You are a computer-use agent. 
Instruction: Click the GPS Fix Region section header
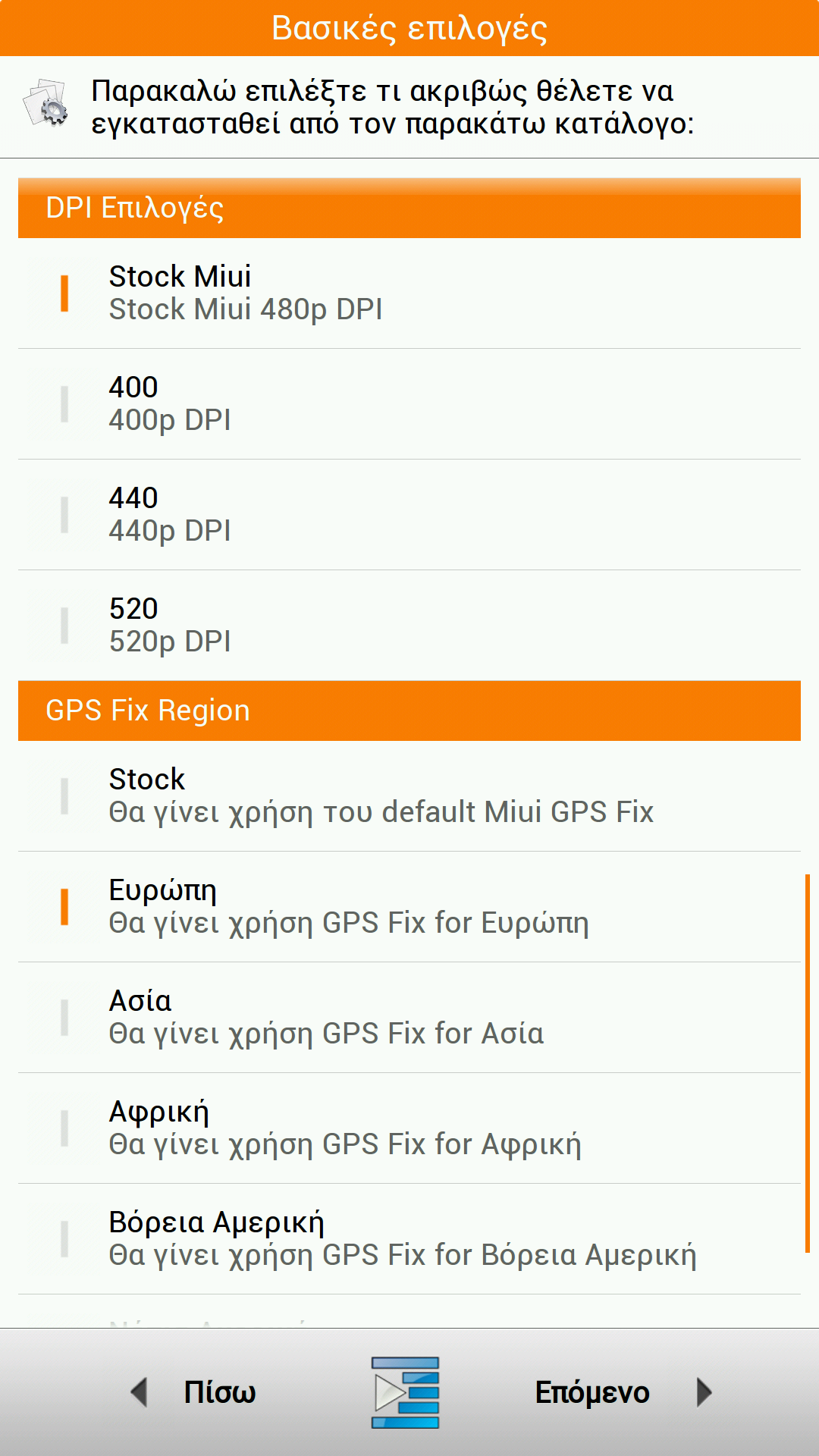pos(409,711)
